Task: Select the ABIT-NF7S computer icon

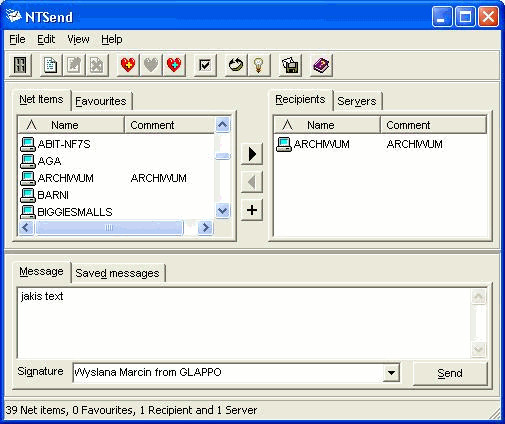Action: (x=28, y=144)
